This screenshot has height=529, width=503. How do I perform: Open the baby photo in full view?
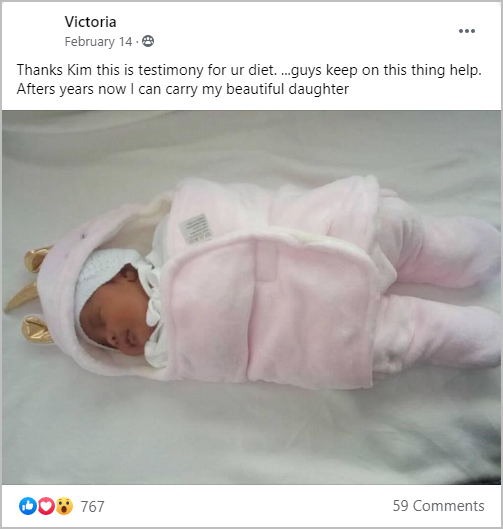(251, 297)
